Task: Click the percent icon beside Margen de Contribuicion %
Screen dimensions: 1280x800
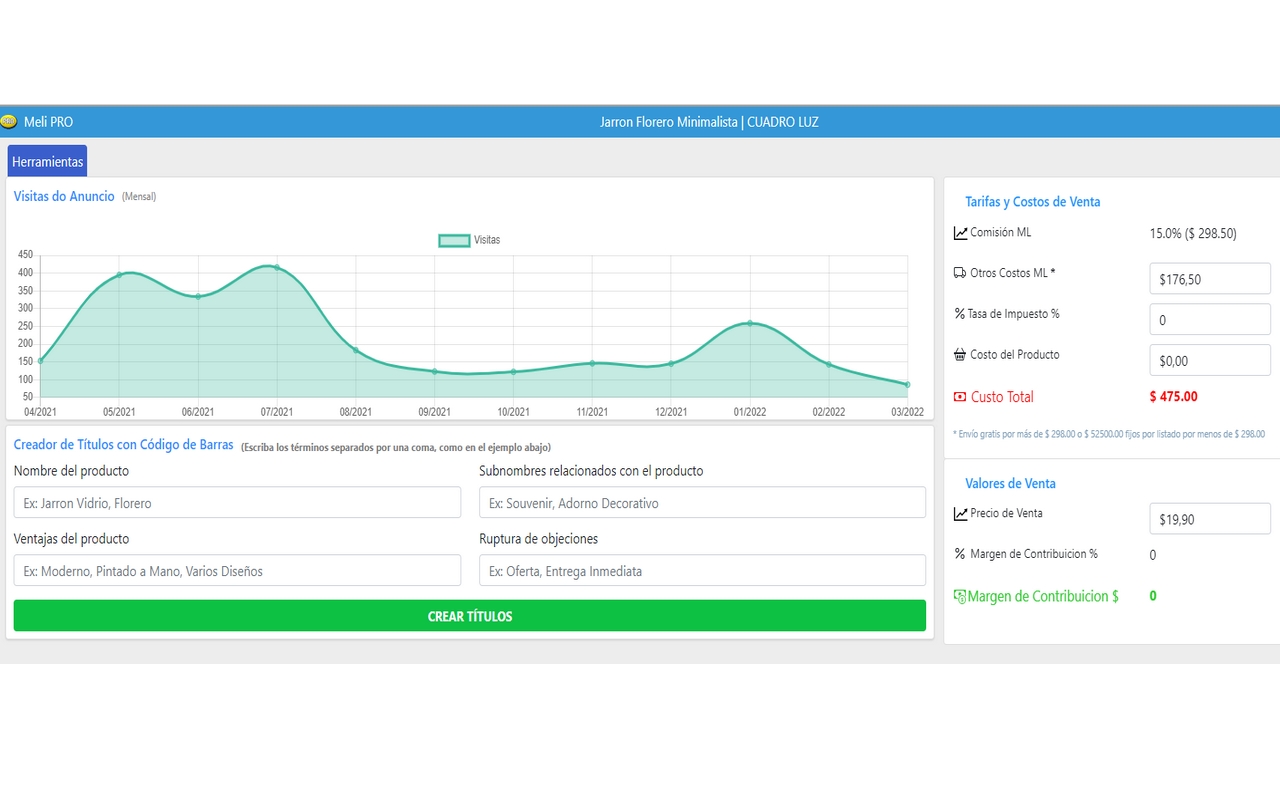Action: click(960, 554)
